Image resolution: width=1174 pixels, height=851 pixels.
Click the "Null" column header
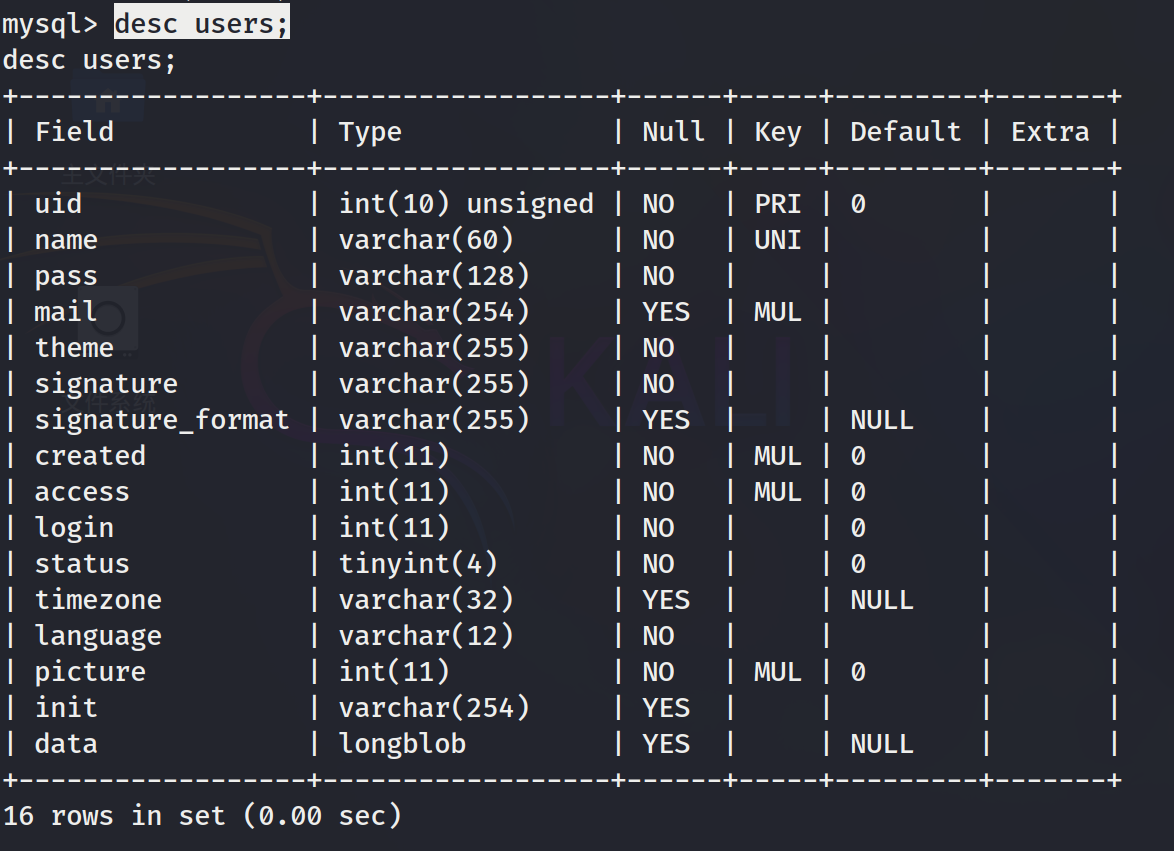pos(673,132)
